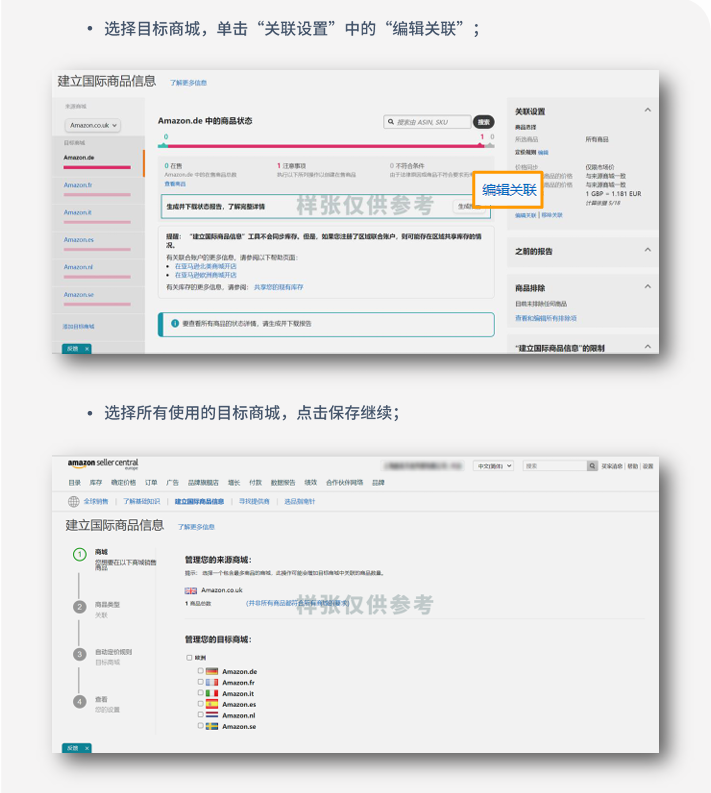Select Amazon.es in the target marketplace sidebar
This screenshot has width=711, height=793.
(x=78, y=240)
